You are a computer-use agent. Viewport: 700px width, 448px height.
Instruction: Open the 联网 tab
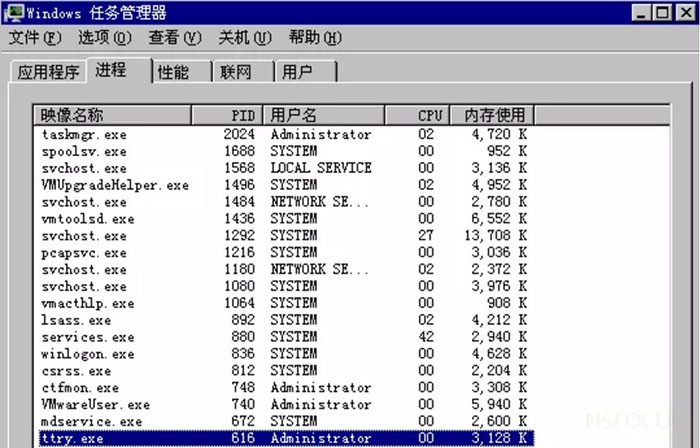point(244,72)
